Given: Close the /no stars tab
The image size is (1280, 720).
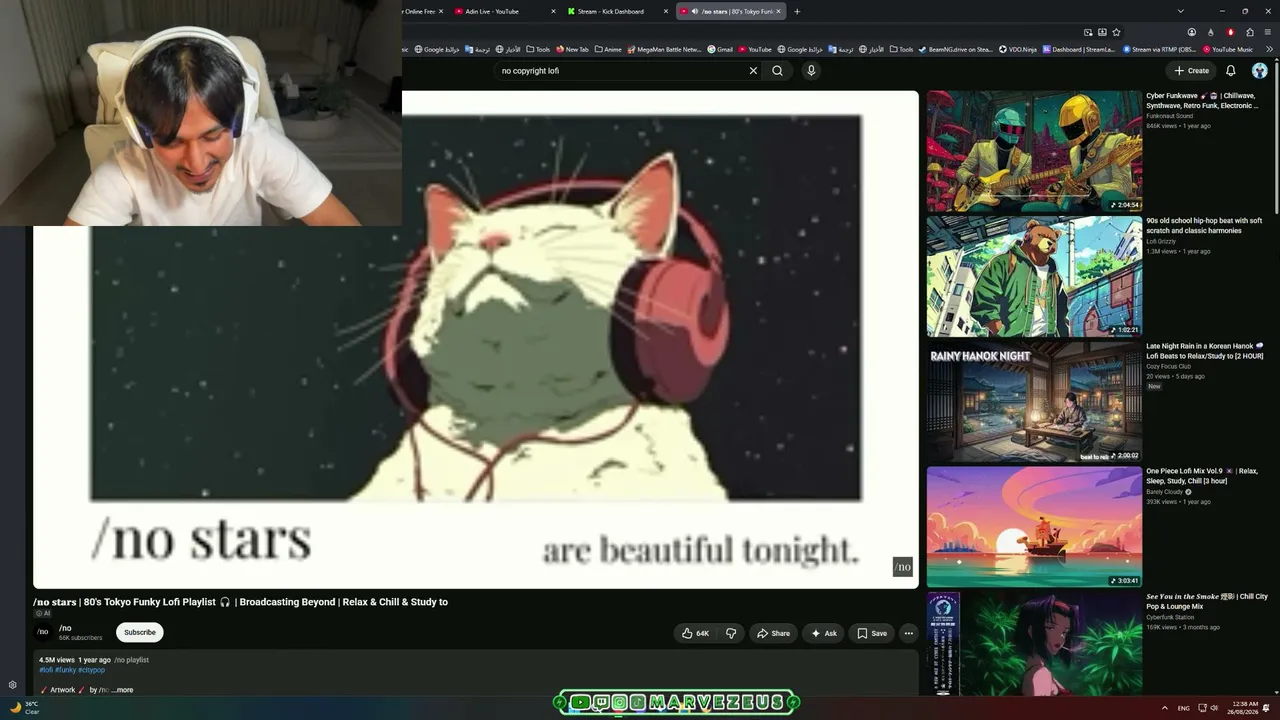Looking at the screenshot, I should (779, 11).
